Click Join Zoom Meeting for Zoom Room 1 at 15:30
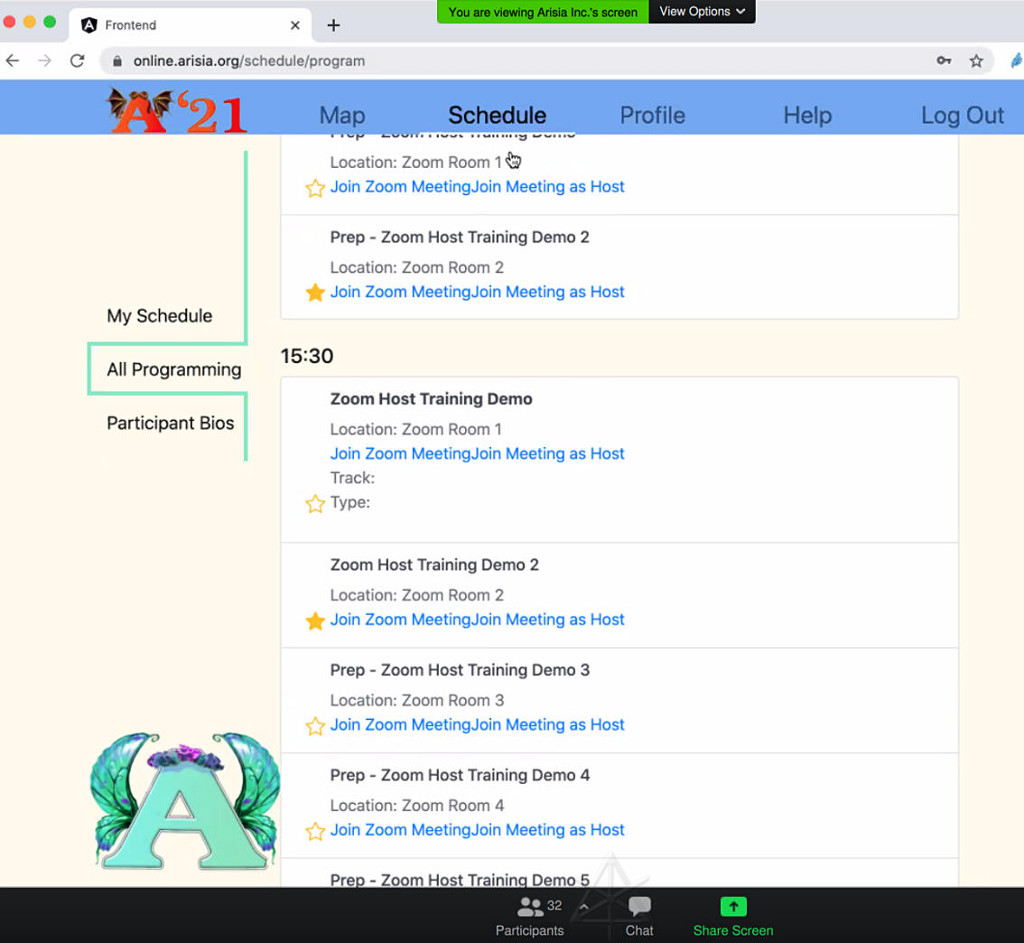This screenshot has height=943, width=1024. [400, 454]
